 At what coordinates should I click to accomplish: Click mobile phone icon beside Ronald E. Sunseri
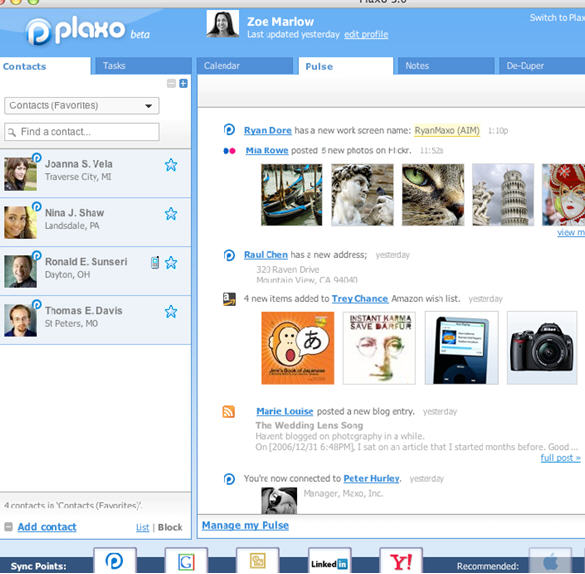(x=155, y=263)
